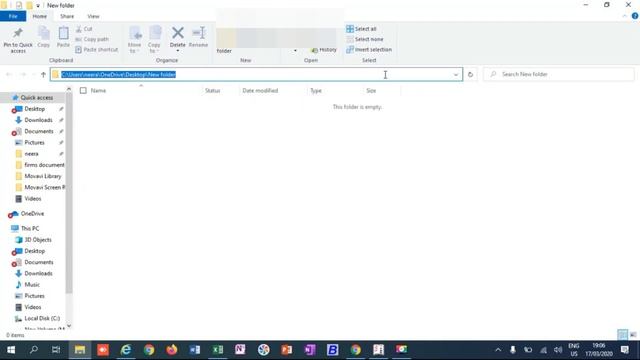Open Excel from taskbar

[x=218, y=350]
